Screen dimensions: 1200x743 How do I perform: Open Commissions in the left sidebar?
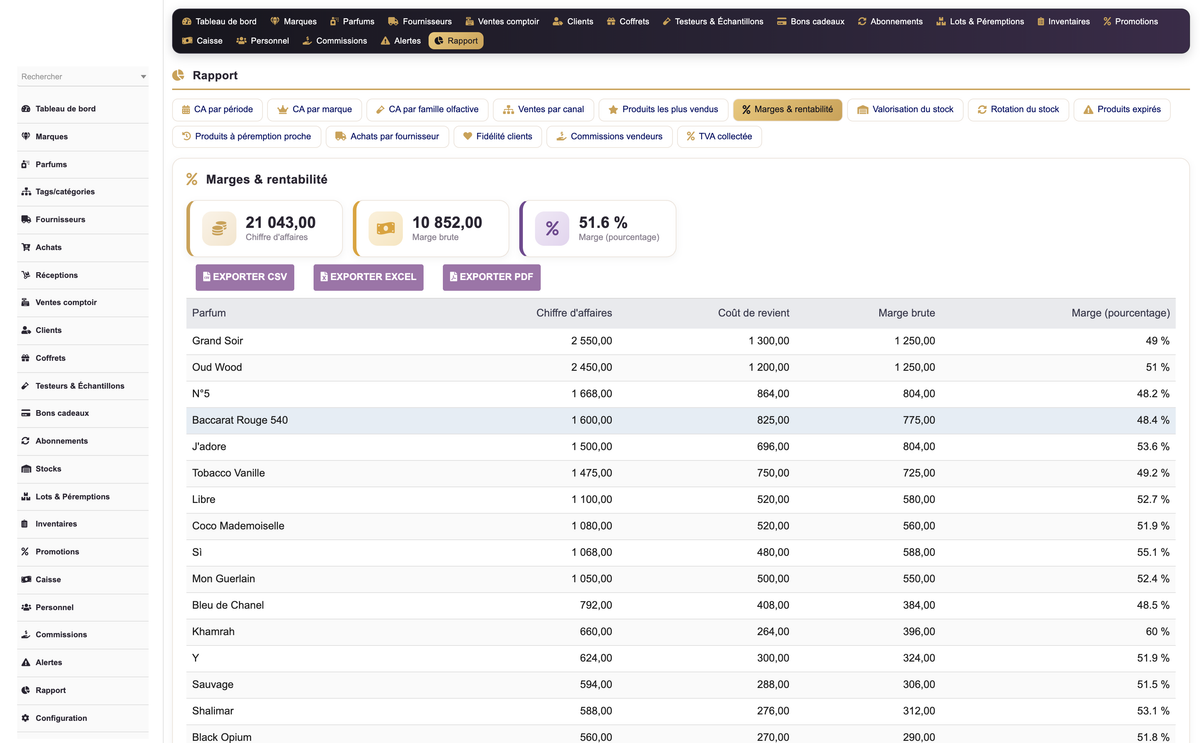pyautogui.click(x=82, y=635)
